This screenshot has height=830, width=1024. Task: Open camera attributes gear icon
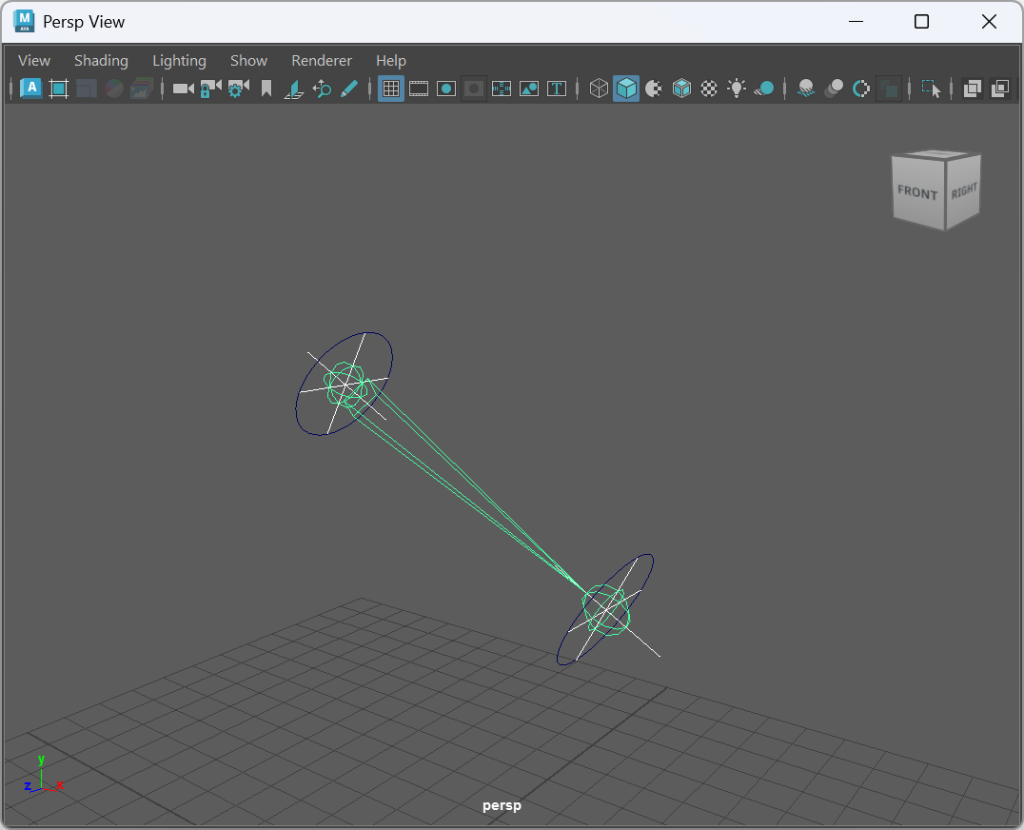click(238, 89)
